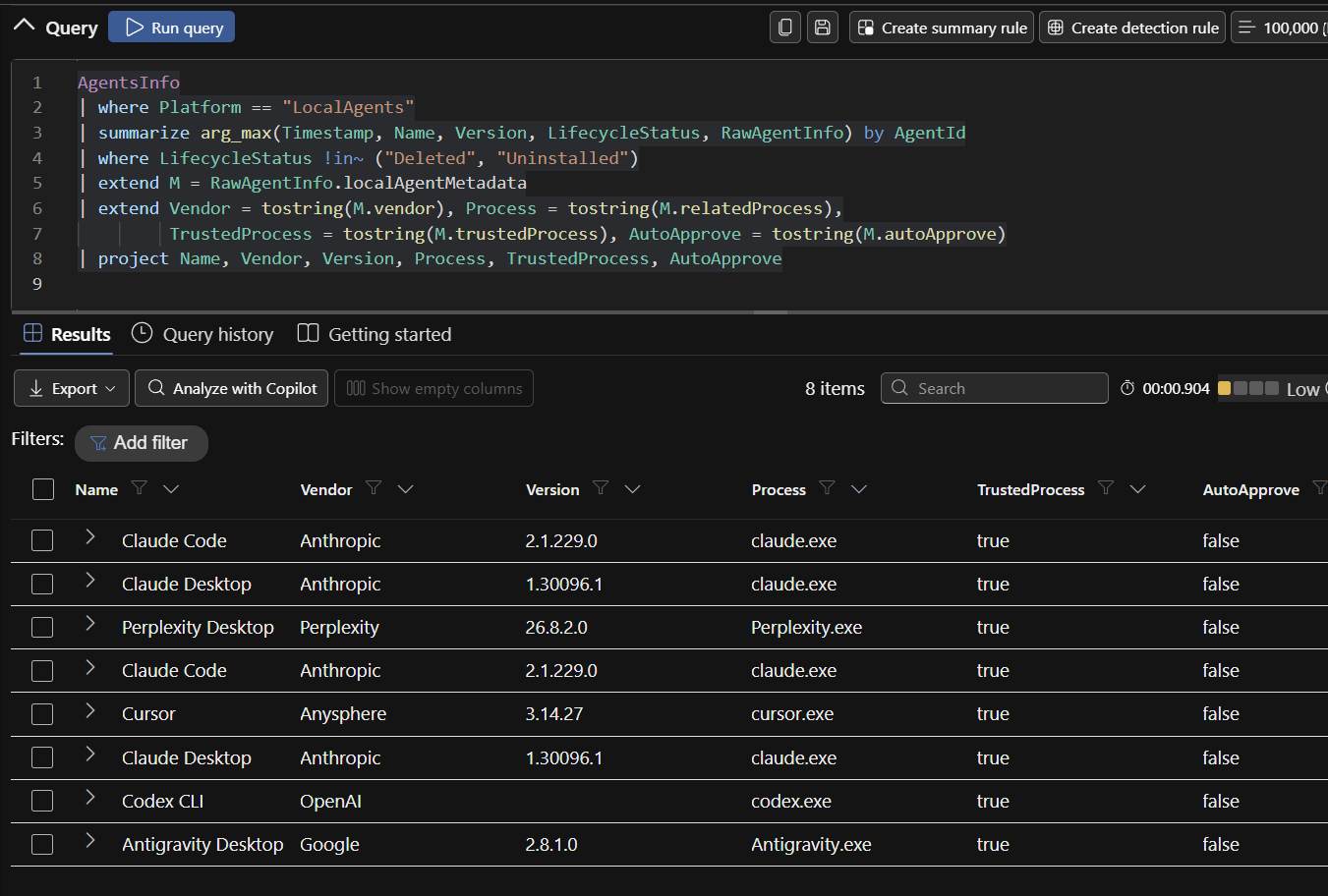
Task: Open the Vendor column filter icon
Action: click(374, 488)
